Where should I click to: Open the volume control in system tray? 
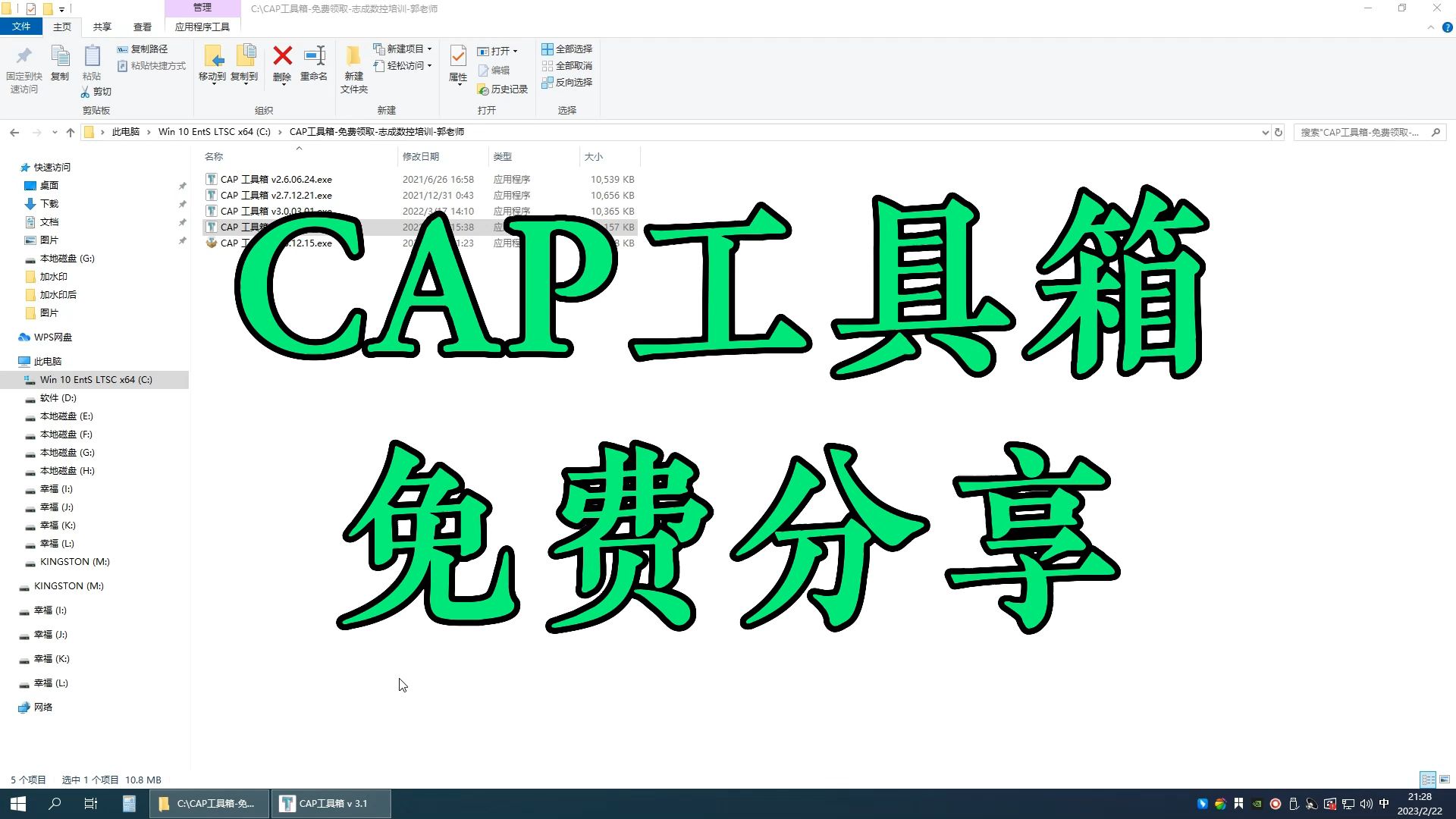pos(1366,804)
